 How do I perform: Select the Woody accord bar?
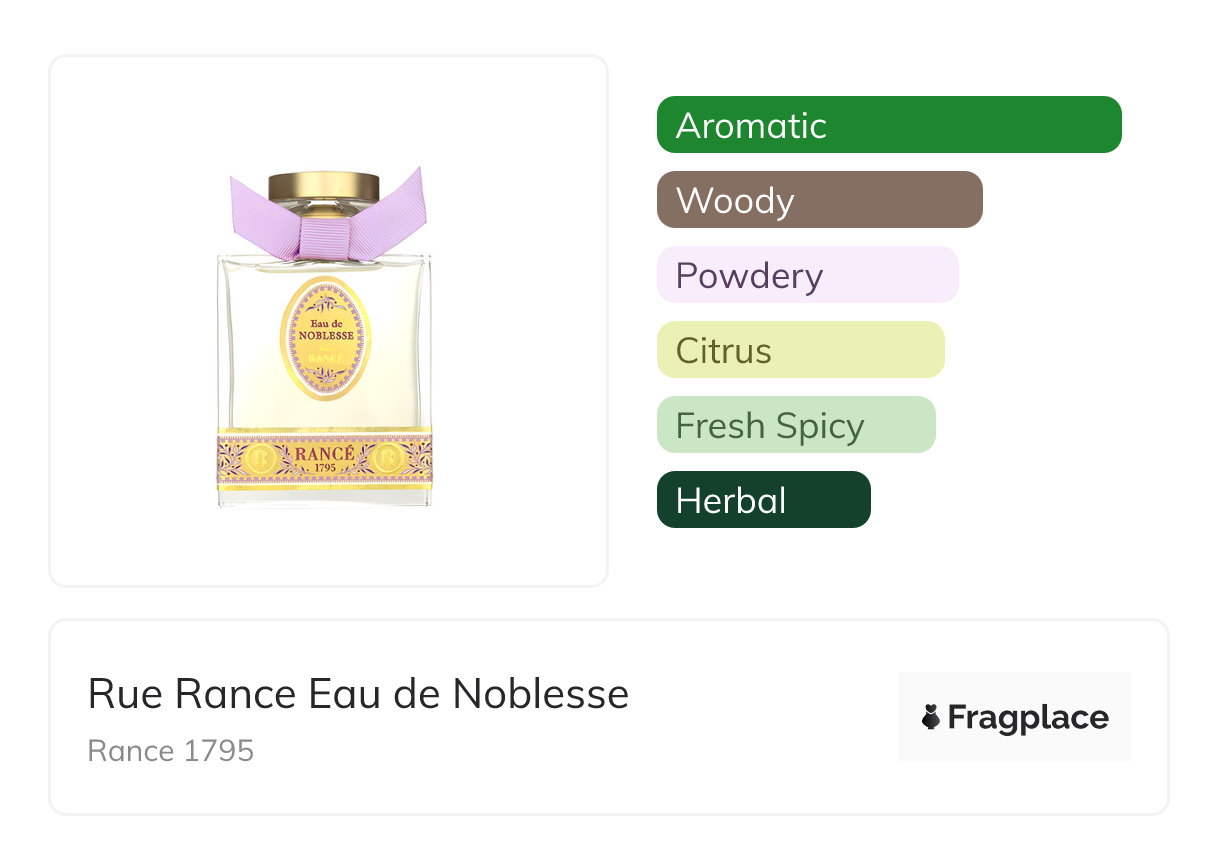click(819, 200)
